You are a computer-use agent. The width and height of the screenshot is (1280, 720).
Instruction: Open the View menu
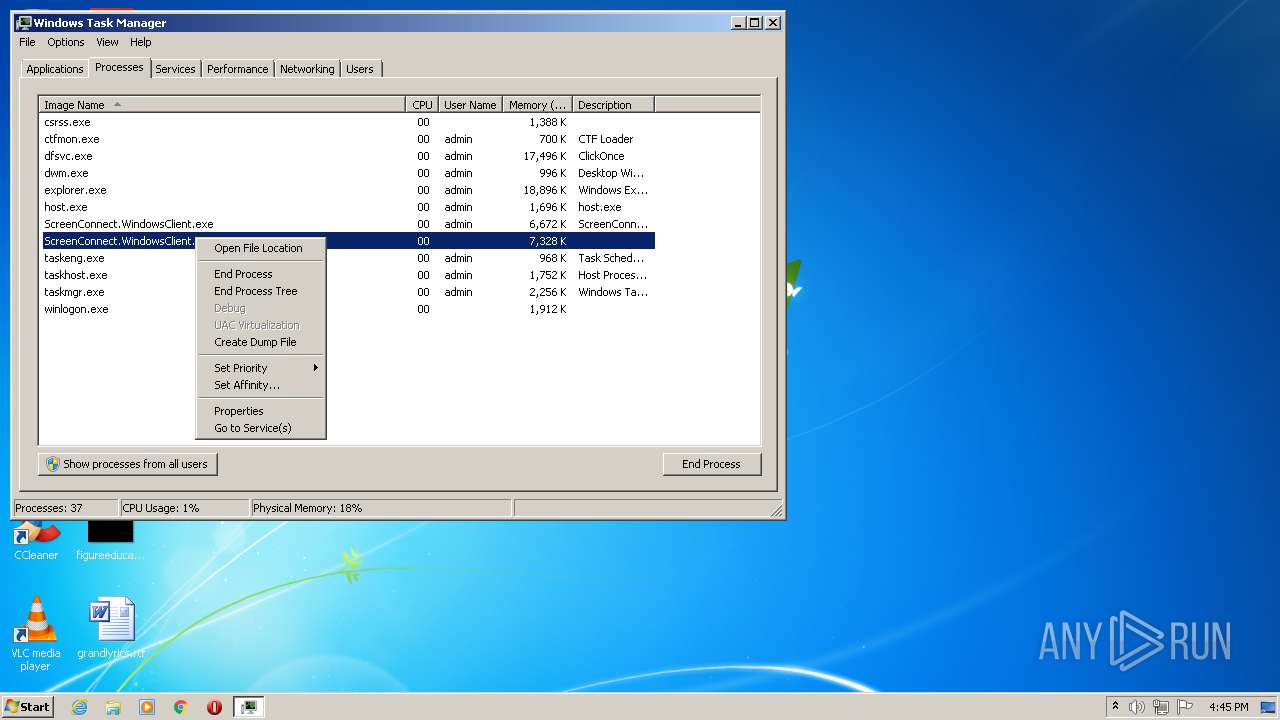pos(107,42)
